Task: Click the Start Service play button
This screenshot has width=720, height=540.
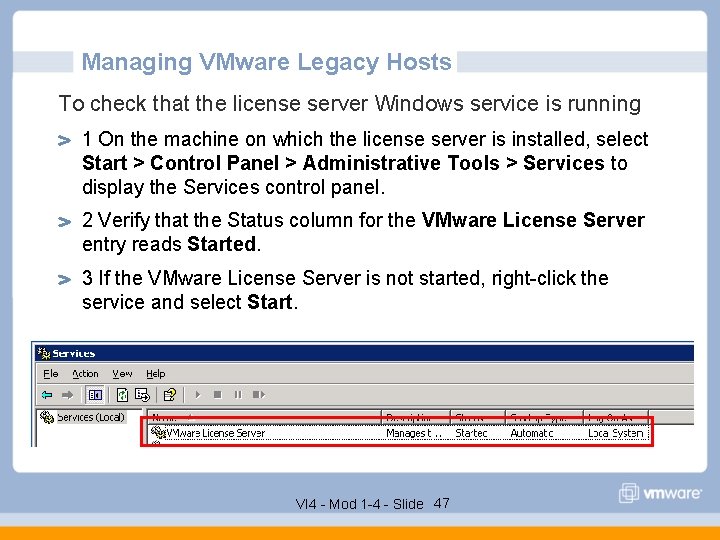Action: click(198, 394)
